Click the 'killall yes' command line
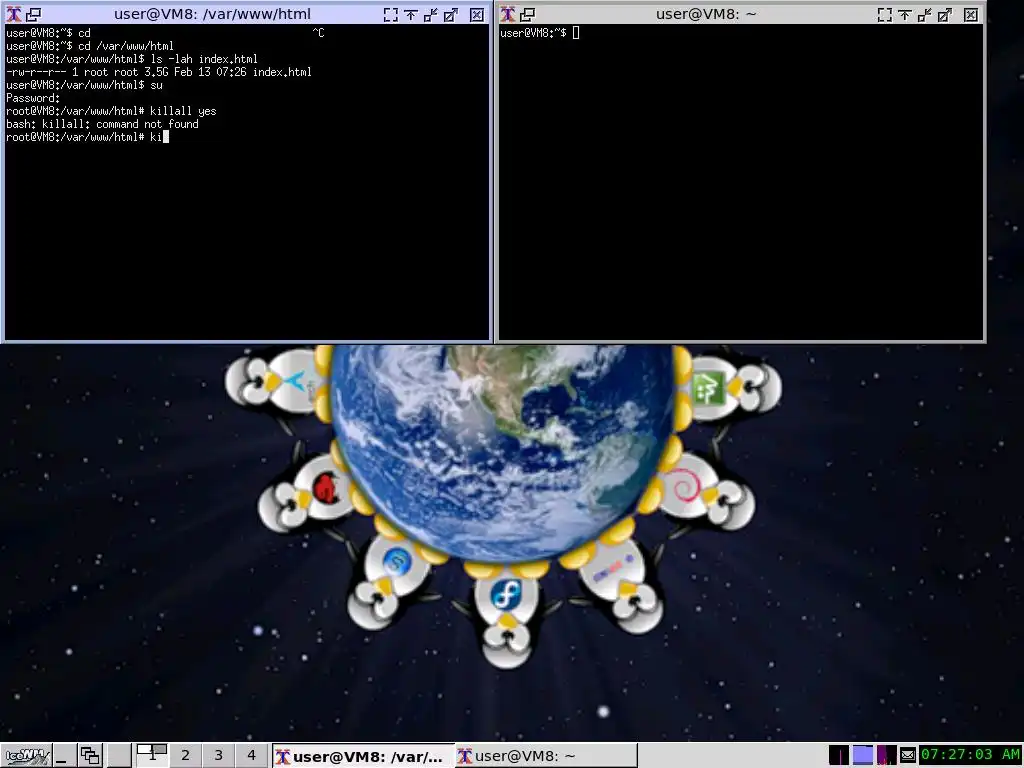 111,111
